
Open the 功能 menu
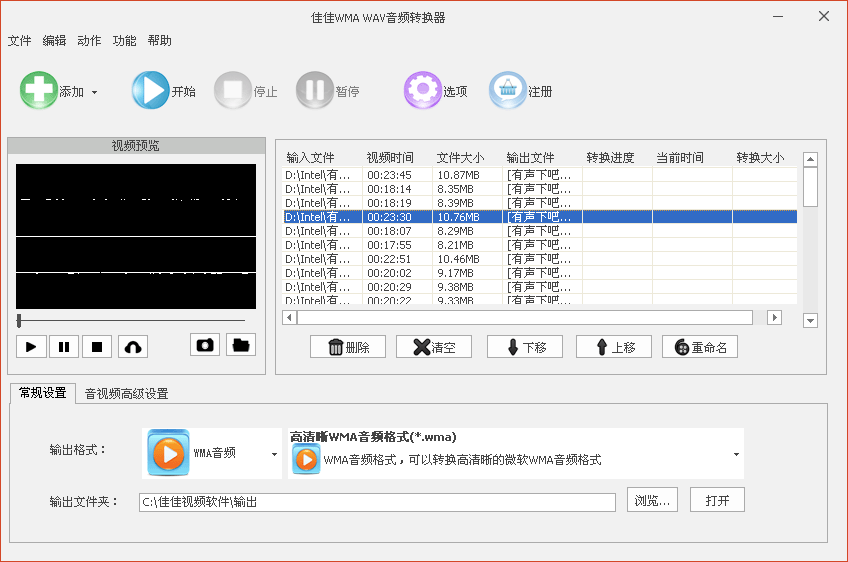(124, 41)
